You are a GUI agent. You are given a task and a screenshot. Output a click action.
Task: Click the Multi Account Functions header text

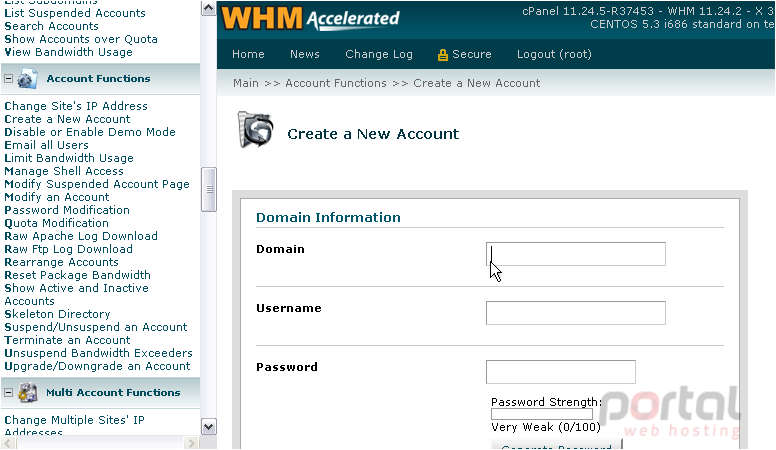113,393
